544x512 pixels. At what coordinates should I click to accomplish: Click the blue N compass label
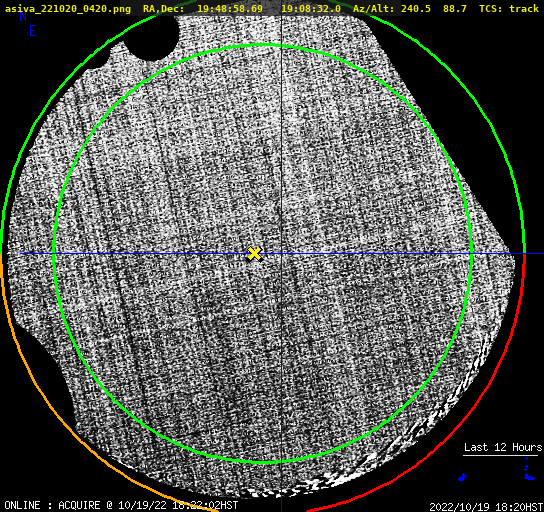(x=23, y=16)
